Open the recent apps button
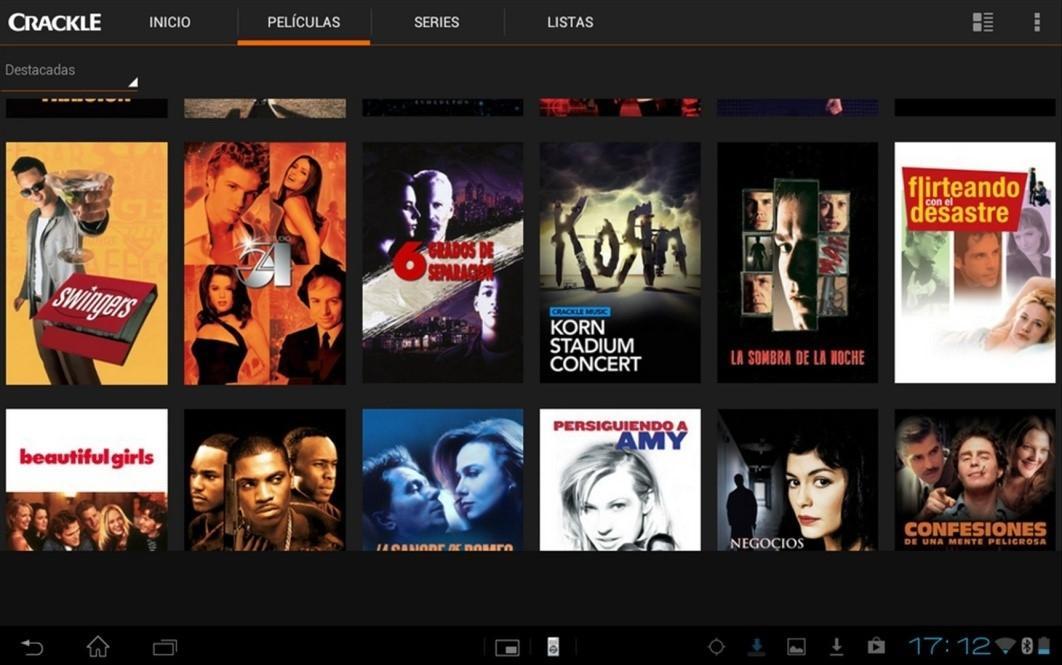The width and height of the screenshot is (1062, 665). click(x=165, y=647)
